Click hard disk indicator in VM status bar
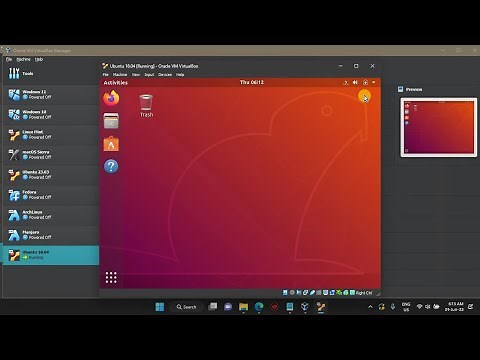This screenshot has height=360, width=480. pos(285,293)
